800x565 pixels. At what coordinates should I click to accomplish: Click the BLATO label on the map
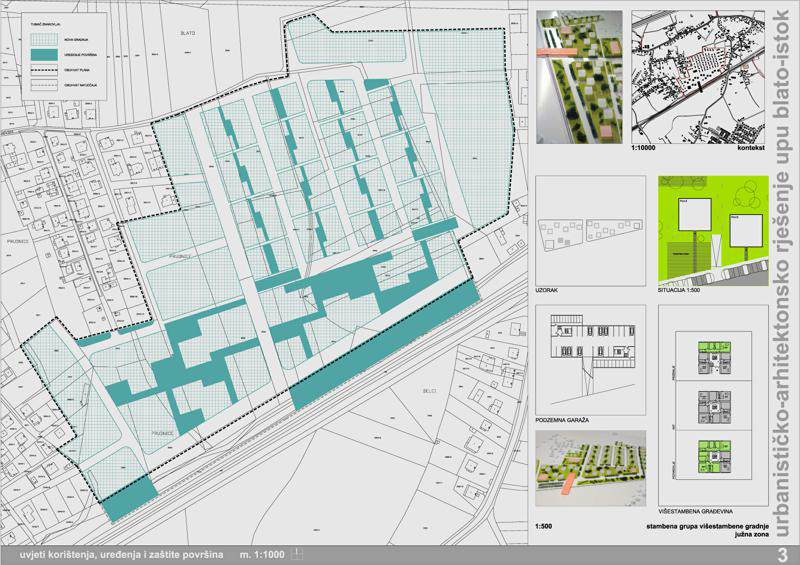[x=187, y=33]
